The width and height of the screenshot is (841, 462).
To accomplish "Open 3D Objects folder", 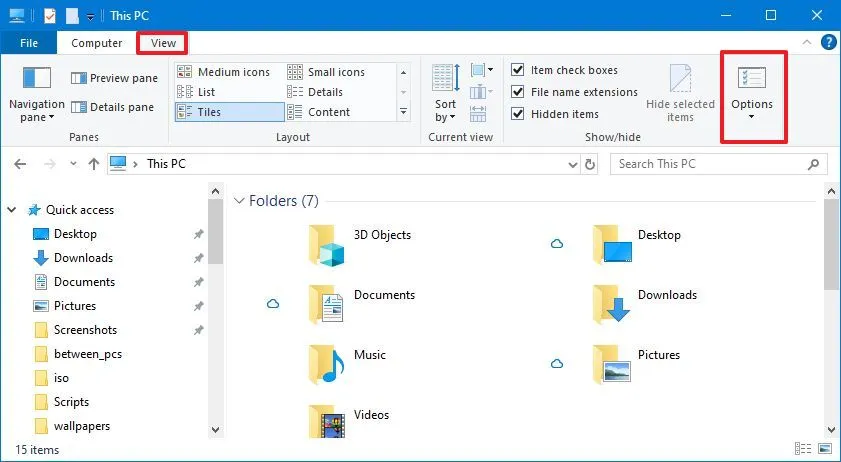I will click(x=360, y=246).
